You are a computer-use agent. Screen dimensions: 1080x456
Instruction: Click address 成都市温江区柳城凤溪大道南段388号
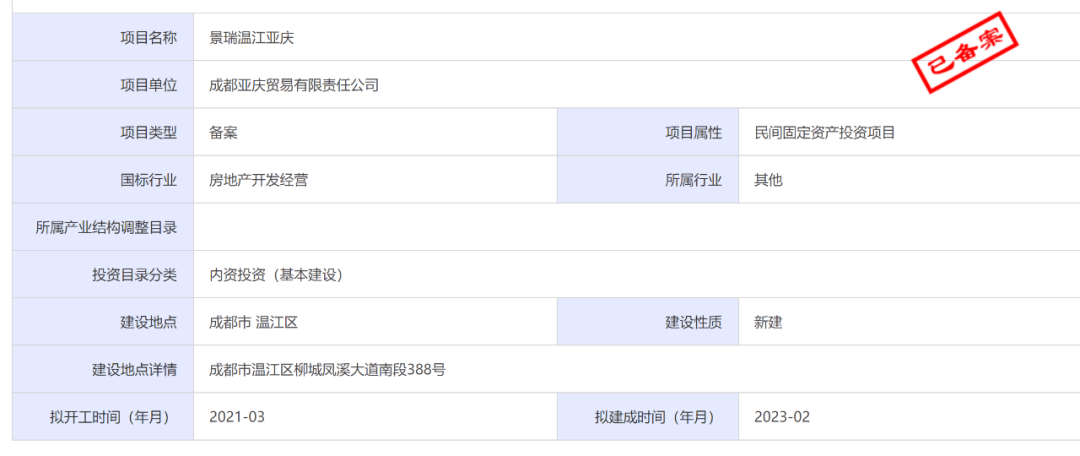click(327, 370)
